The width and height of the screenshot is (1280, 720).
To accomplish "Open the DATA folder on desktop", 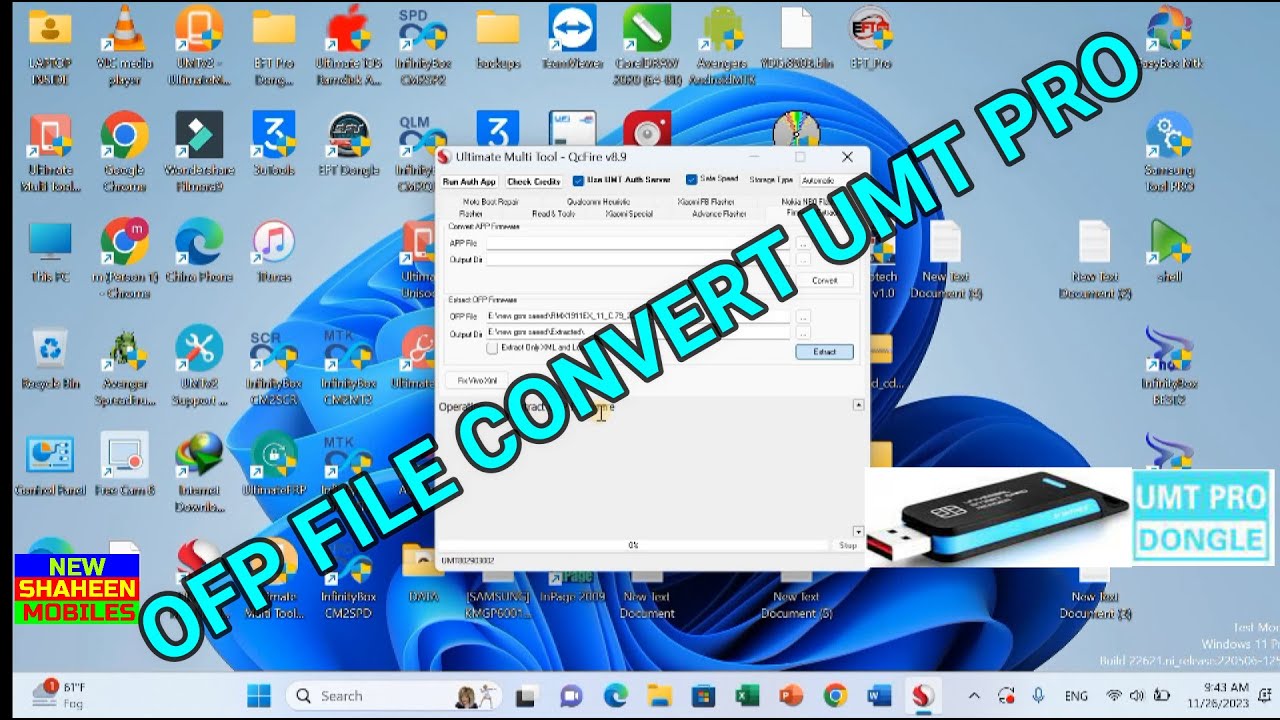I will (424, 572).
